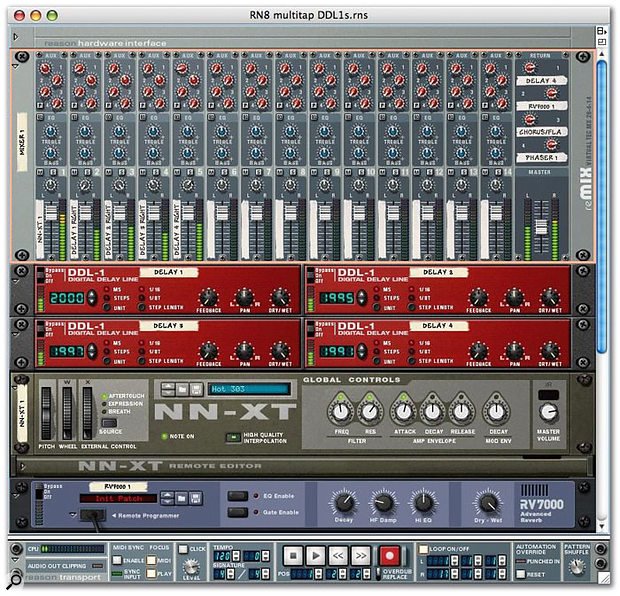This screenshot has width=620, height=596.
Task: Click the NN-XT patch select up/down arrows
Action: pos(168,390)
